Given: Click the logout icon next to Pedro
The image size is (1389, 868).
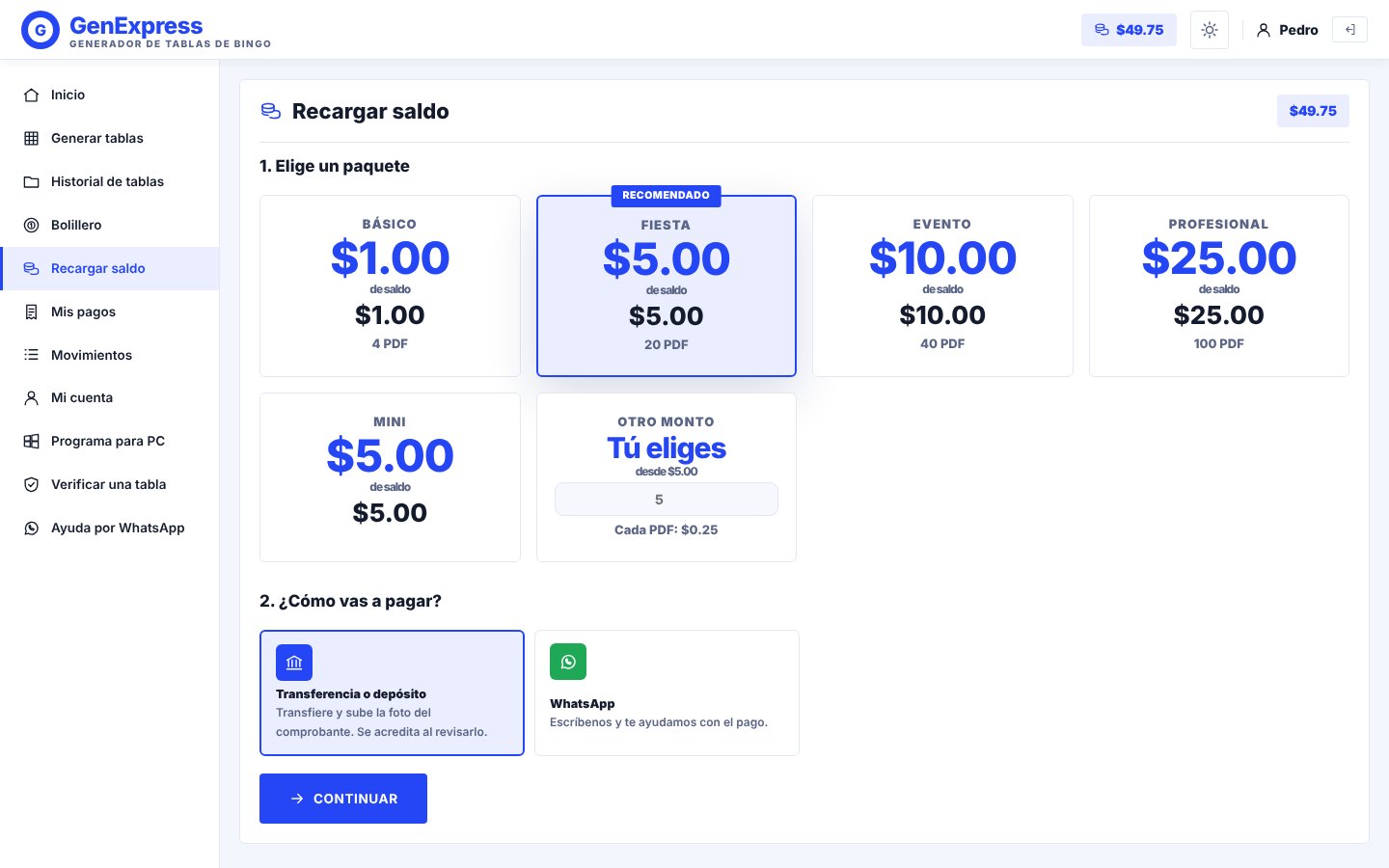Looking at the screenshot, I should (1349, 30).
